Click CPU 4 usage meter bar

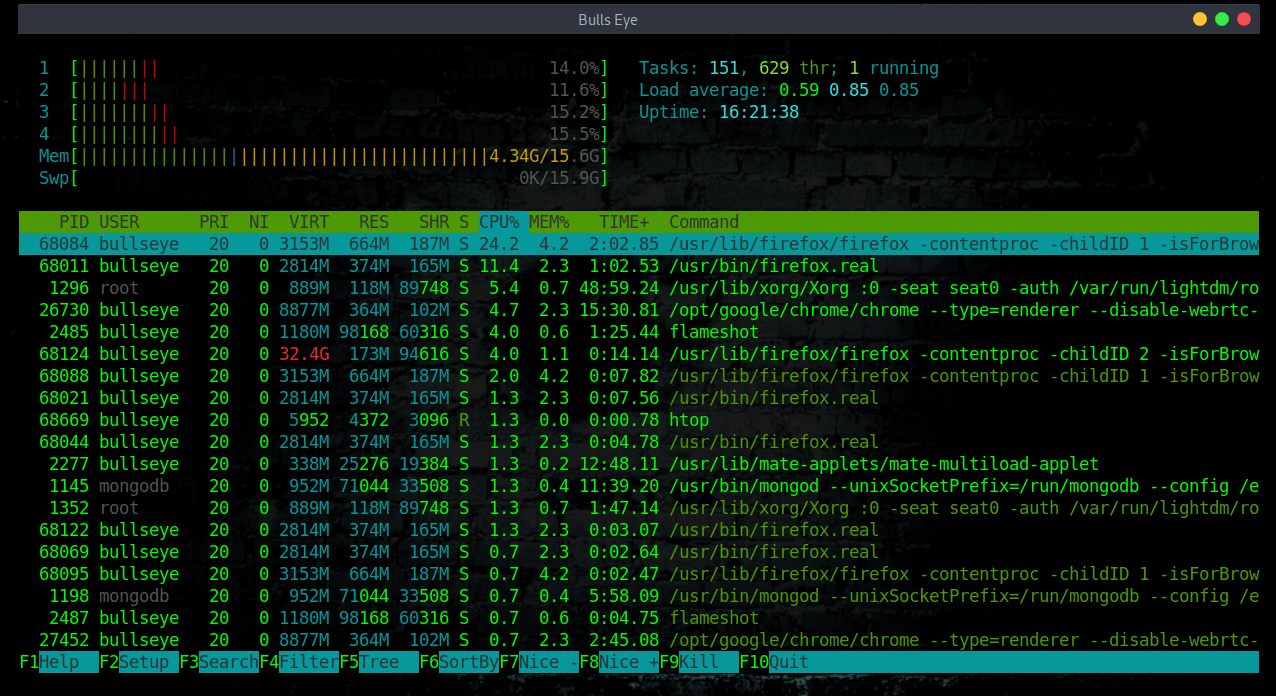point(338,134)
